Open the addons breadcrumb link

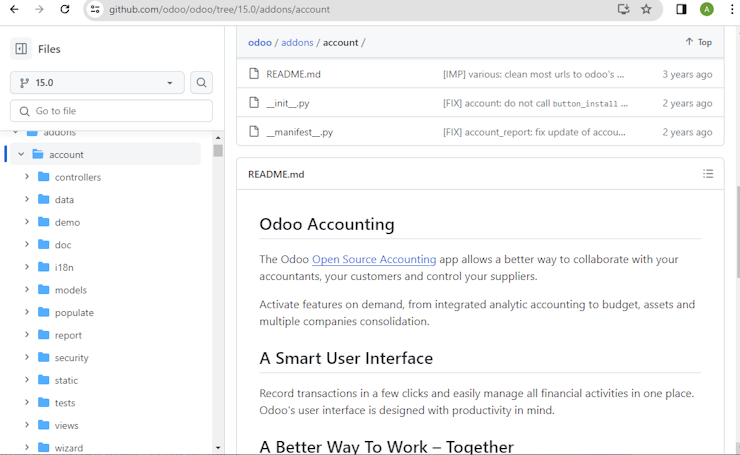click(297, 42)
